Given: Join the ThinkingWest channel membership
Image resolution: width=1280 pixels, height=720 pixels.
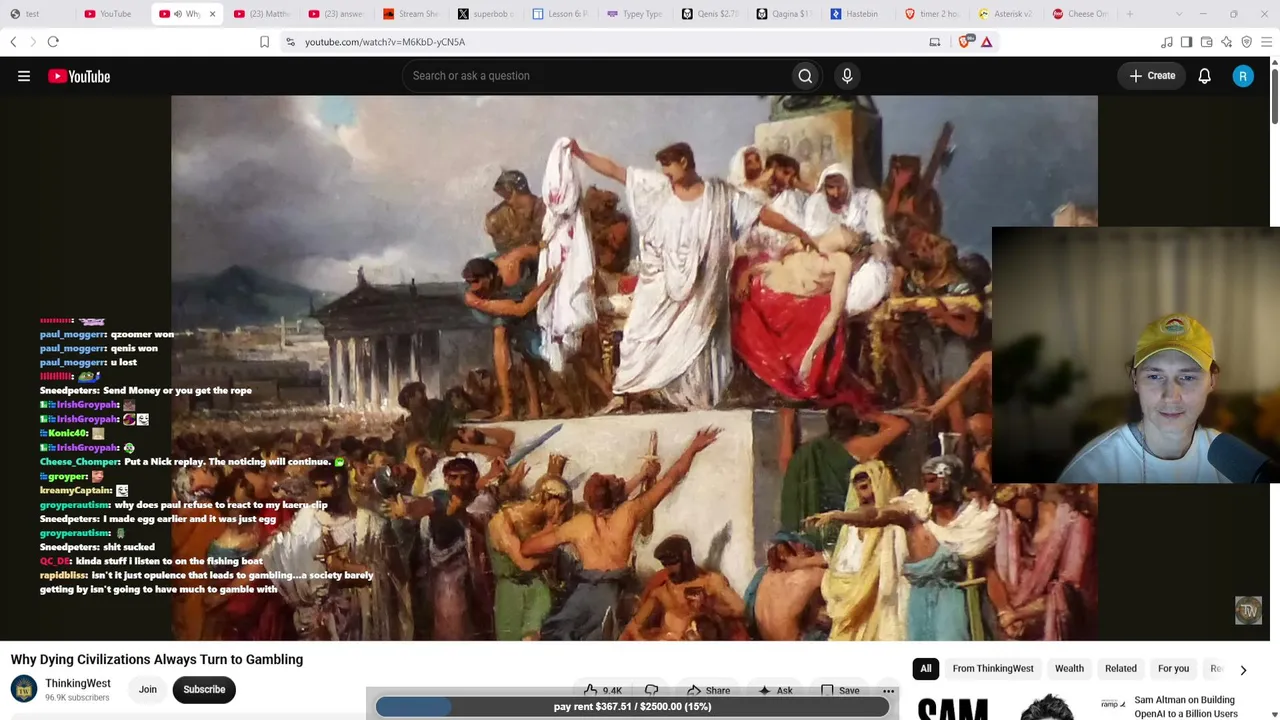Looking at the screenshot, I should click(147, 689).
